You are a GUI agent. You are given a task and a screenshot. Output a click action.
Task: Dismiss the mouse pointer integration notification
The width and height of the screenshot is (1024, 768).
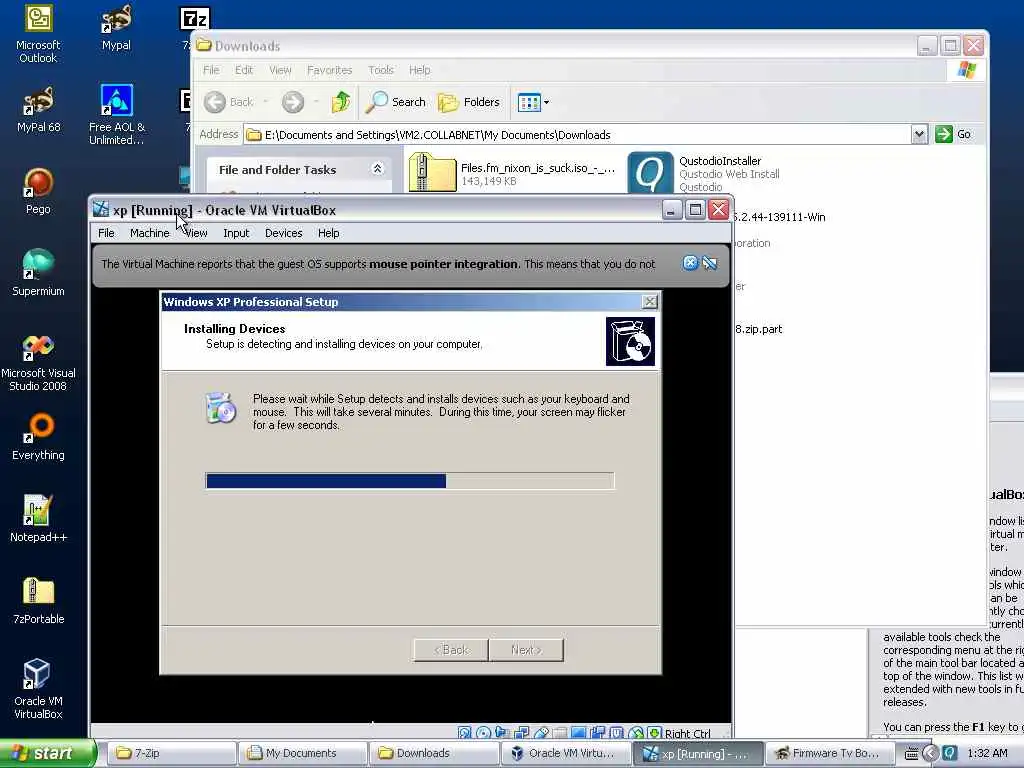(690, 263)
